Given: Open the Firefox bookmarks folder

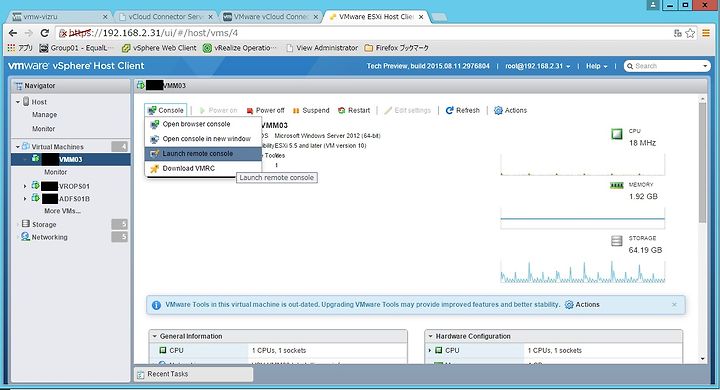Looking at the screenshot, I should click(x=396, y=48).
